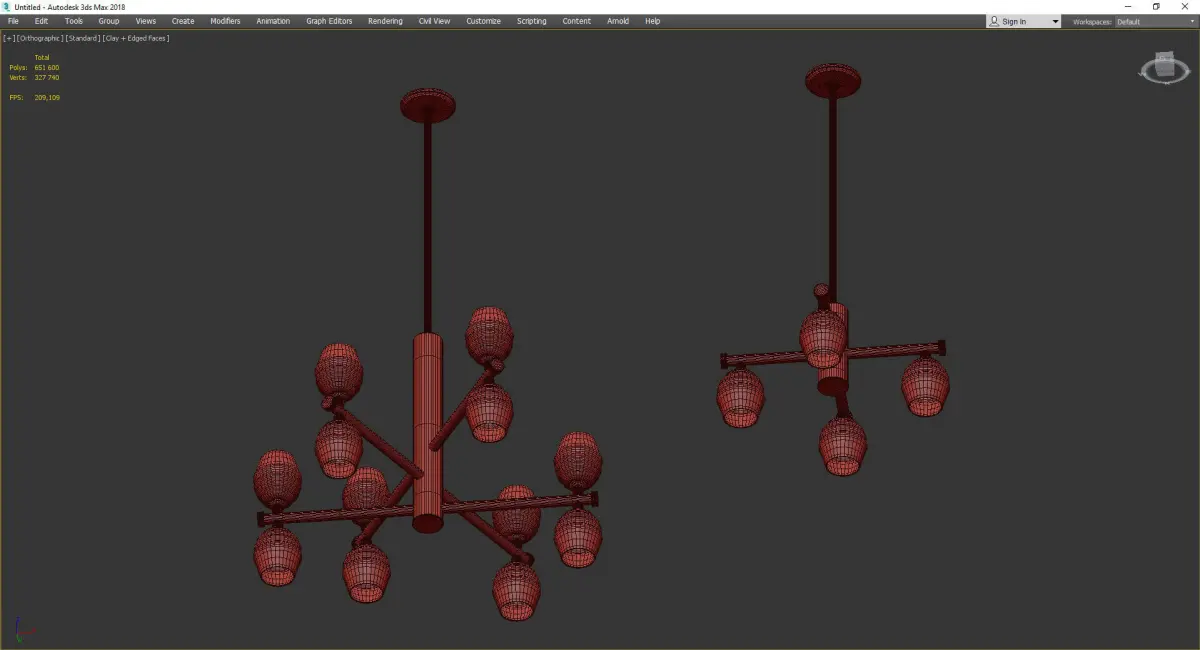This screenshot has height=650, width=1200.
Task: Click the XYZ axis tripod gizmo
Action: tap(24, 630)
